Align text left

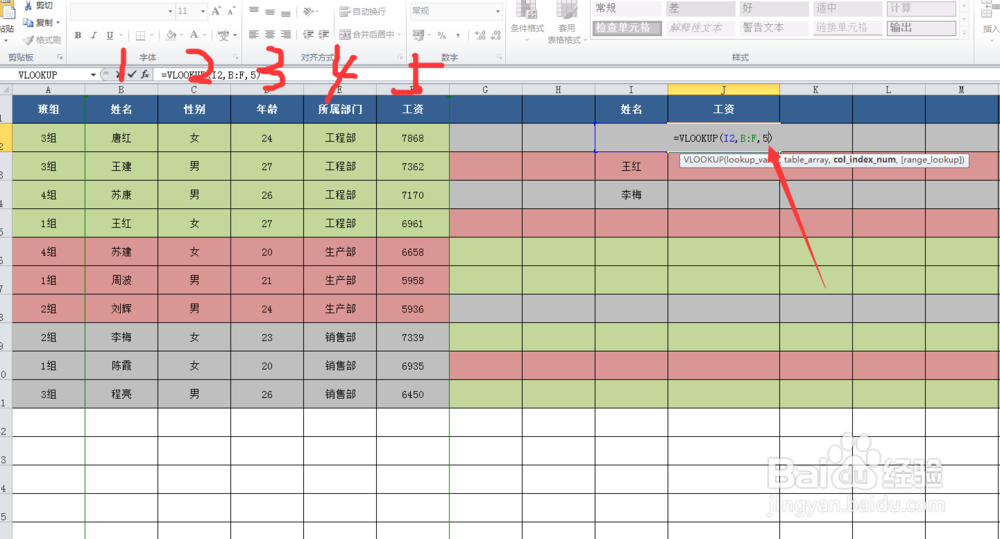(x=254, y=34)
